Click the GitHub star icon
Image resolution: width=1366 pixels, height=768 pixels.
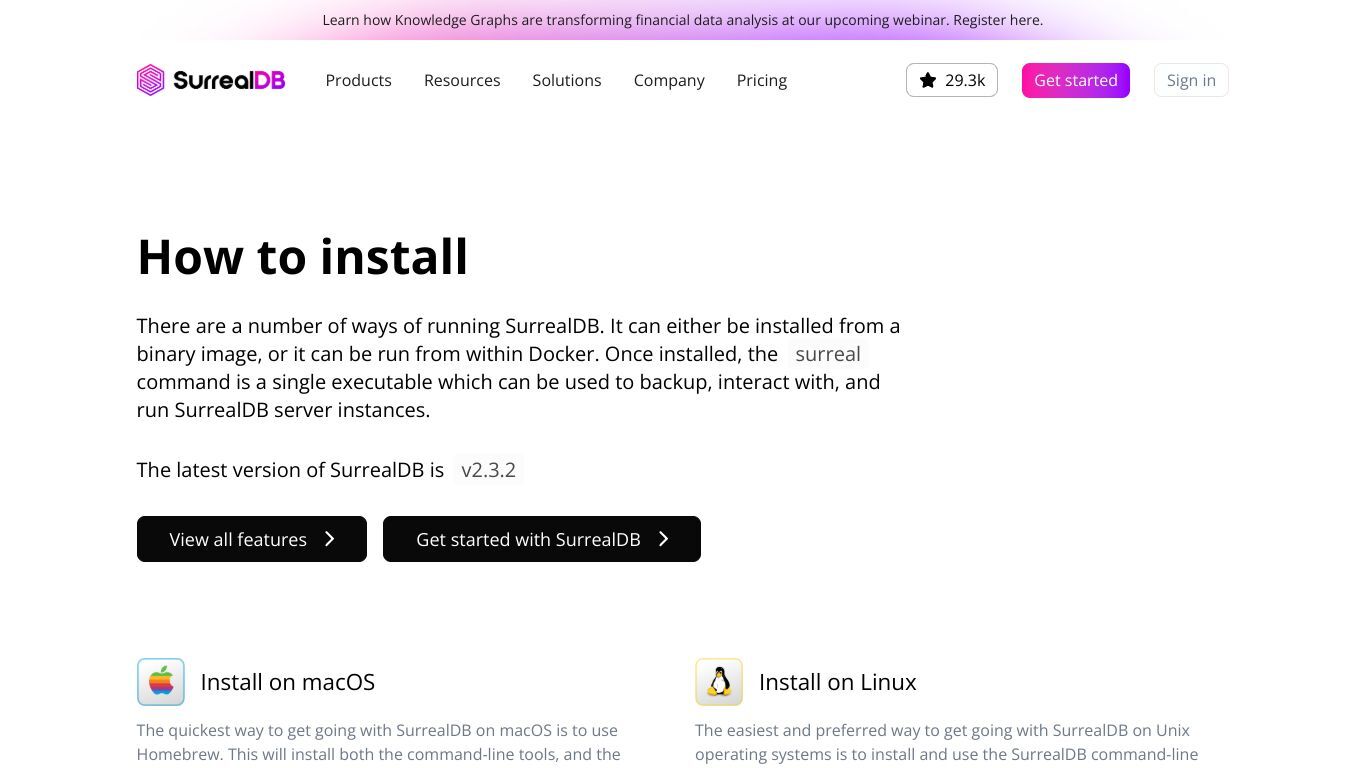point(928,80)
